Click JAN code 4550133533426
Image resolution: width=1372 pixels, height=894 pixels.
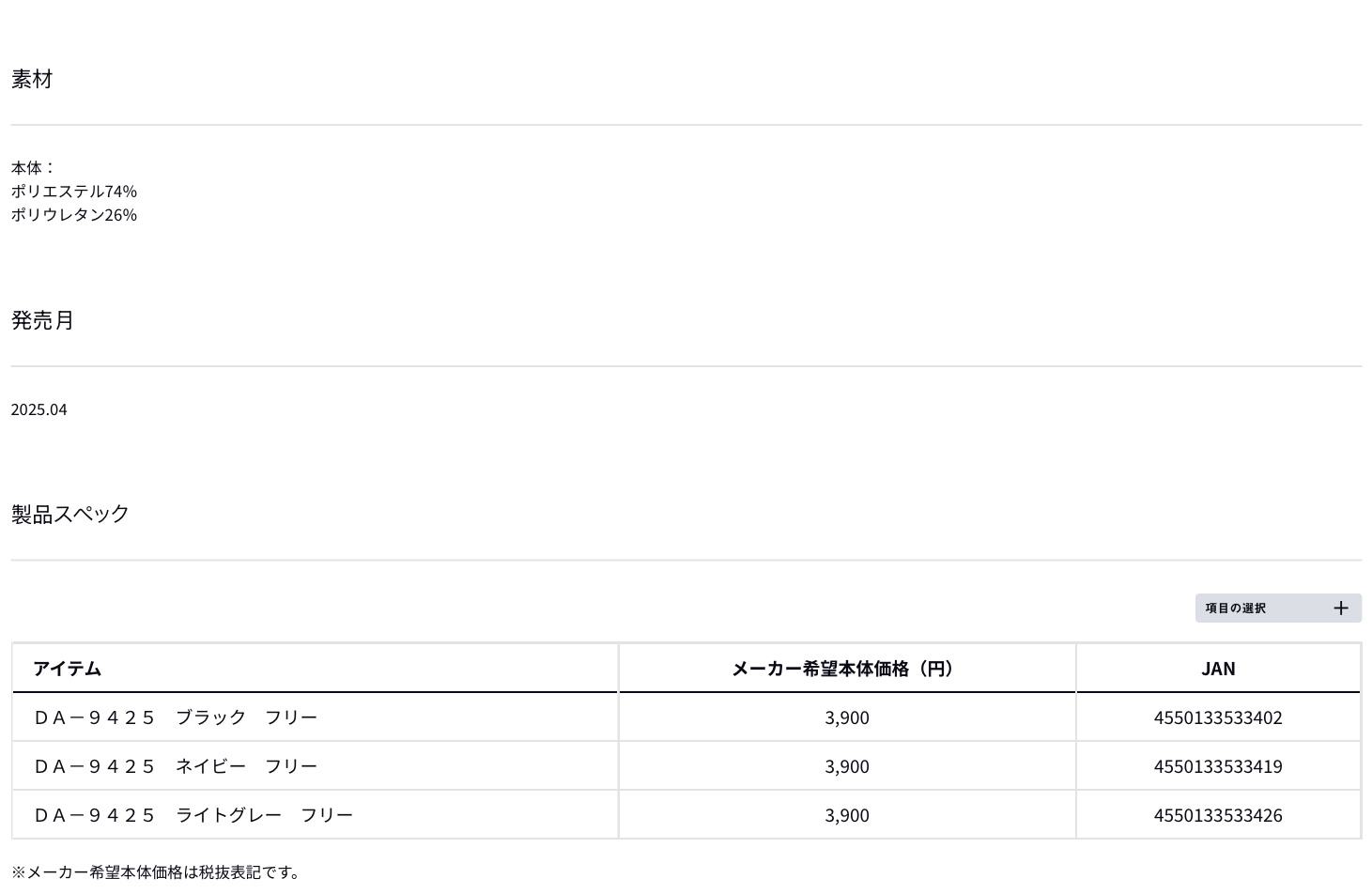(1218, 815)
